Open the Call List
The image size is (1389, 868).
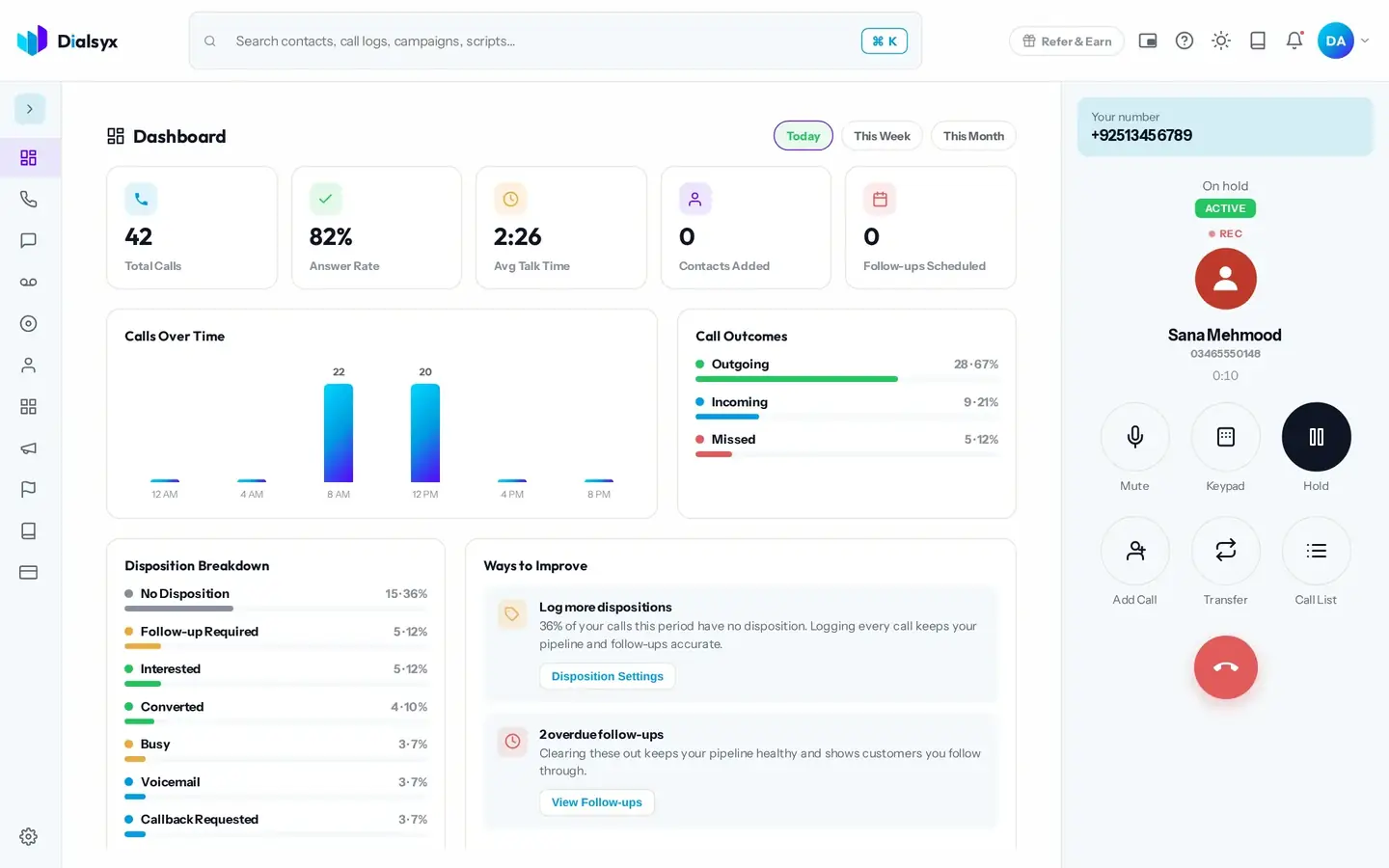click(1317, 551)
